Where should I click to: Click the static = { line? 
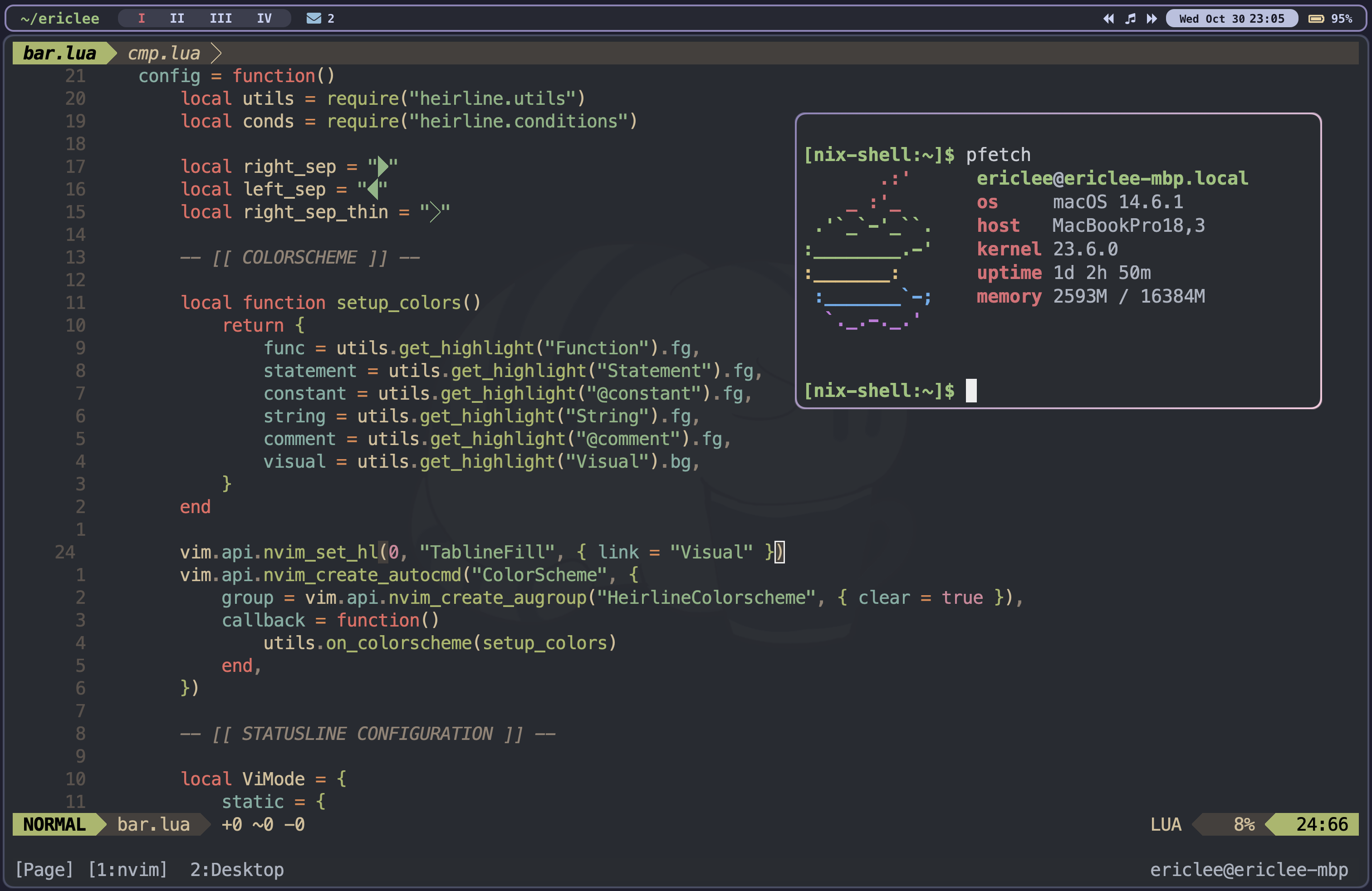point(274,802)
